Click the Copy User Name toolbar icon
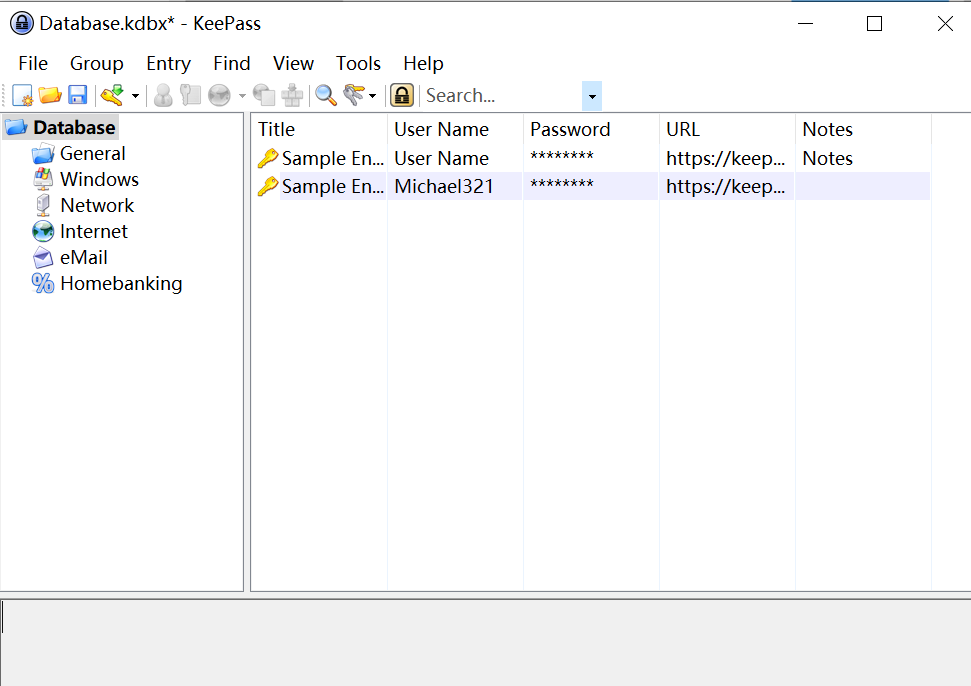The width and height of the screenshot is (971, 686). click(163, 95)
